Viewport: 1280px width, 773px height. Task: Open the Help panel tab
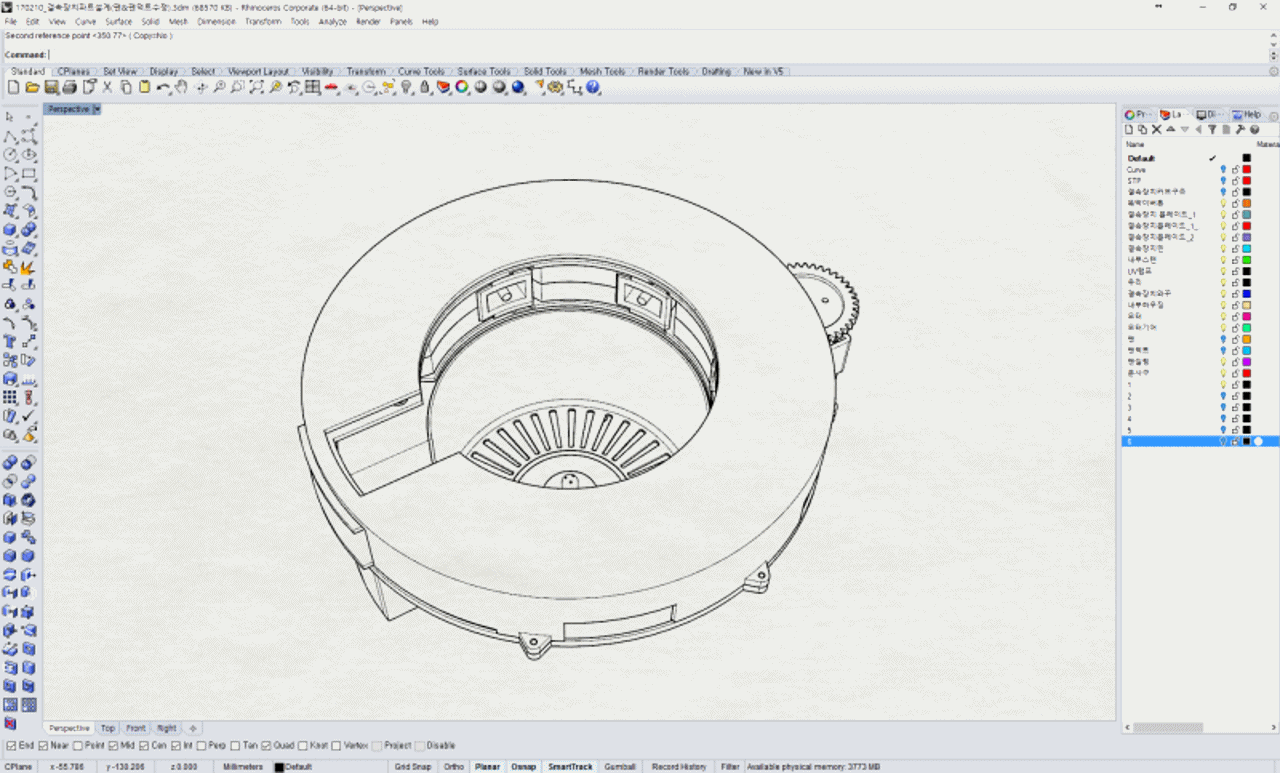pyautogui.click(x=1246, y=115)
